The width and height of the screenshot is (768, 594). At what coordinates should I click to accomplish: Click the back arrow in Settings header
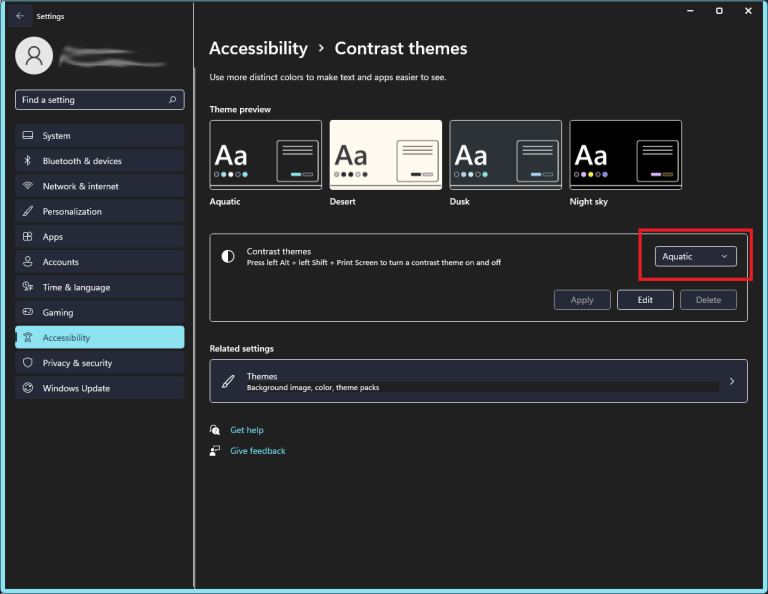(x=20, y=16)
